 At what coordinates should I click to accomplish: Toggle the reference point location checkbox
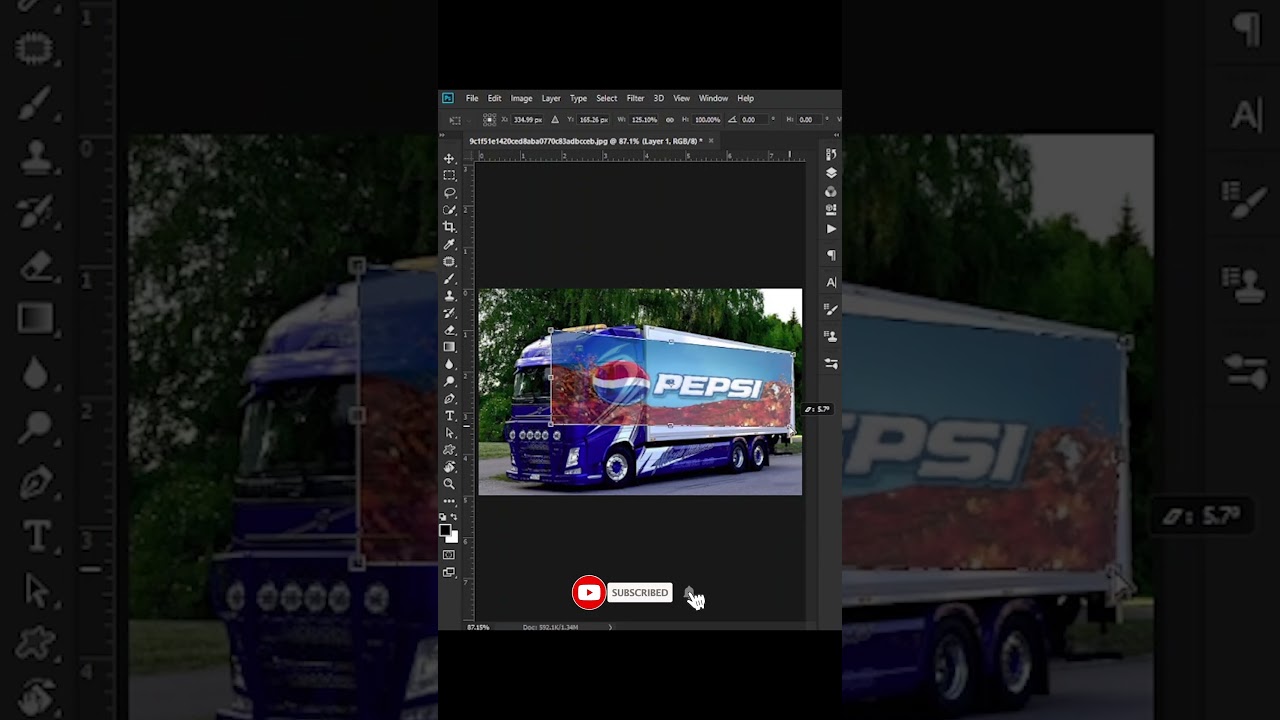coord(489,119)
